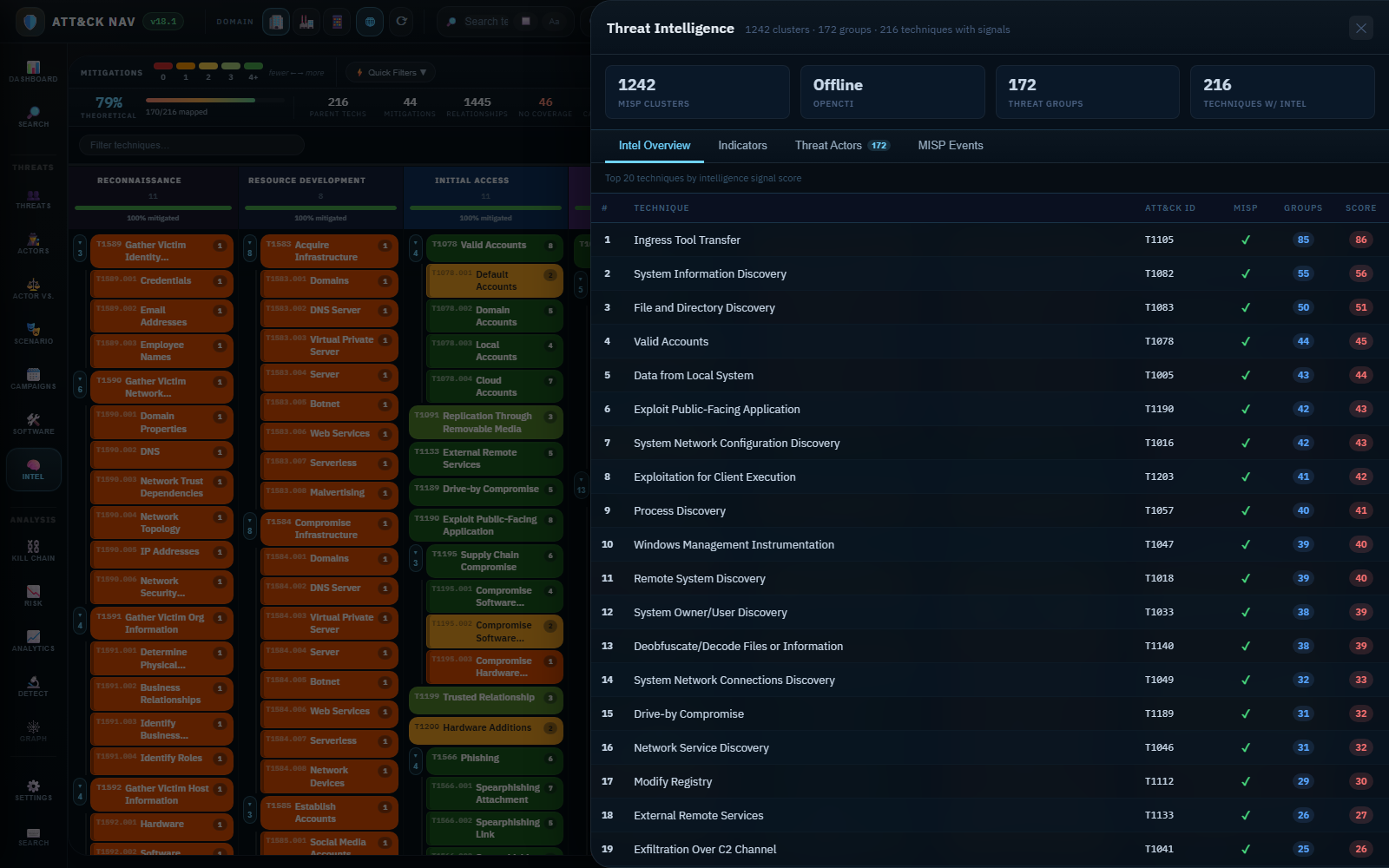
Task: Open the Kill Chain analysis view
Action: [33, 550]
